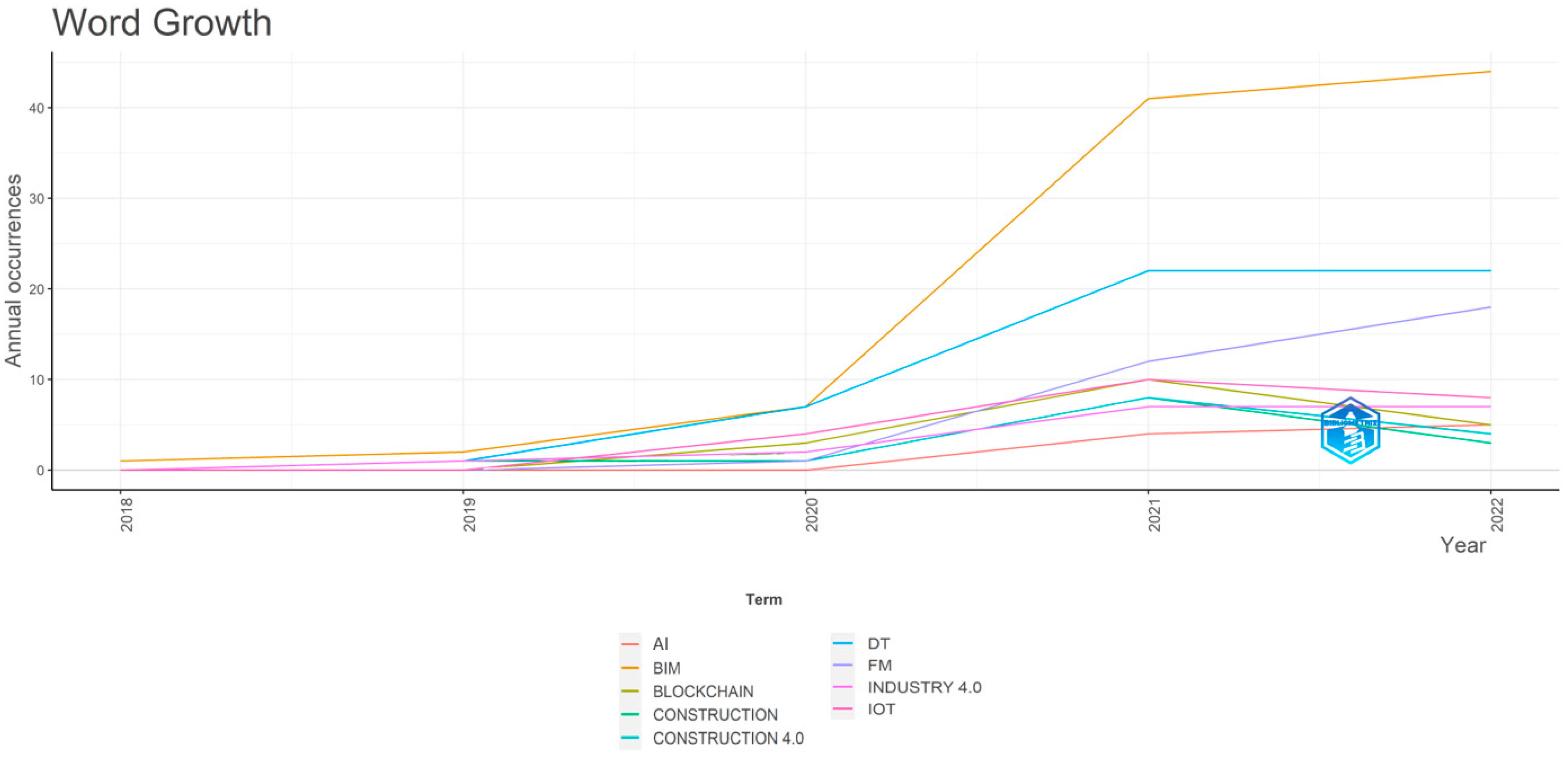Viewport: 1568px width, 760px height.
Task: Click the DT blue legend swatch
Action: coord(842,643)
